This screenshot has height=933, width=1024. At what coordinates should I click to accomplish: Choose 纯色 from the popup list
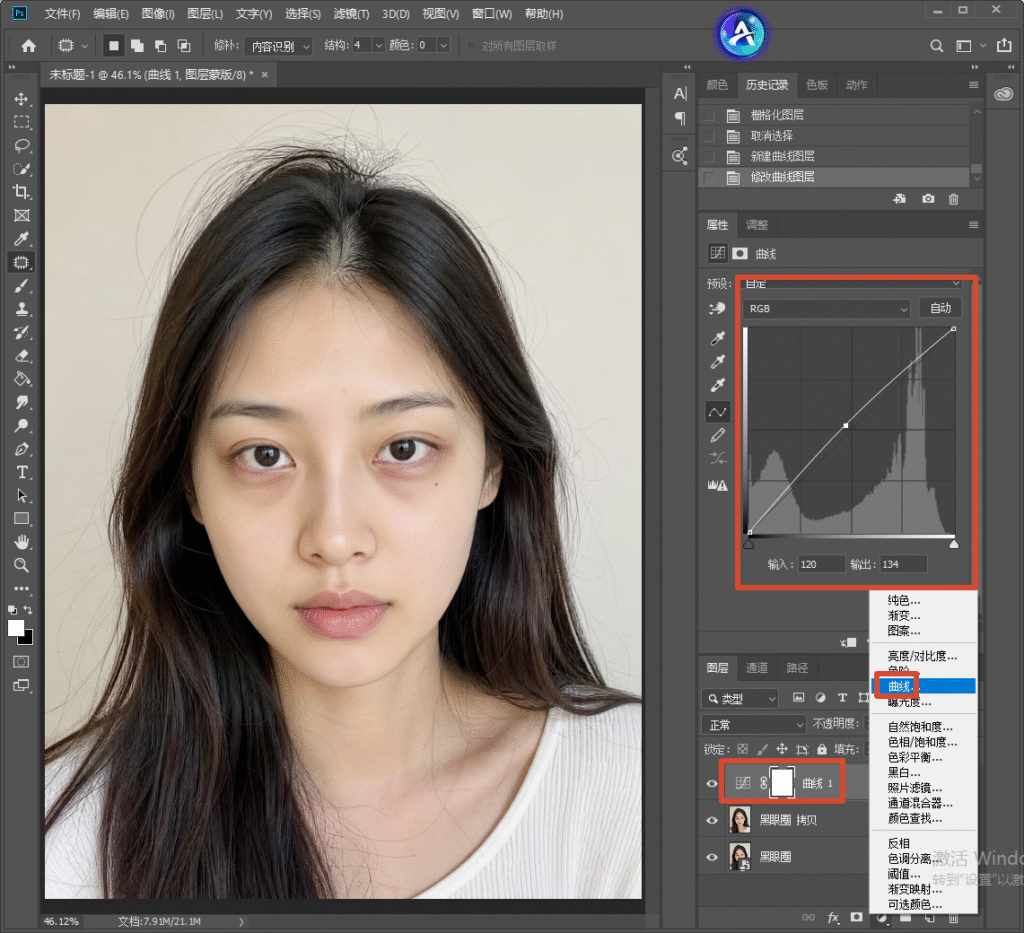923,600
